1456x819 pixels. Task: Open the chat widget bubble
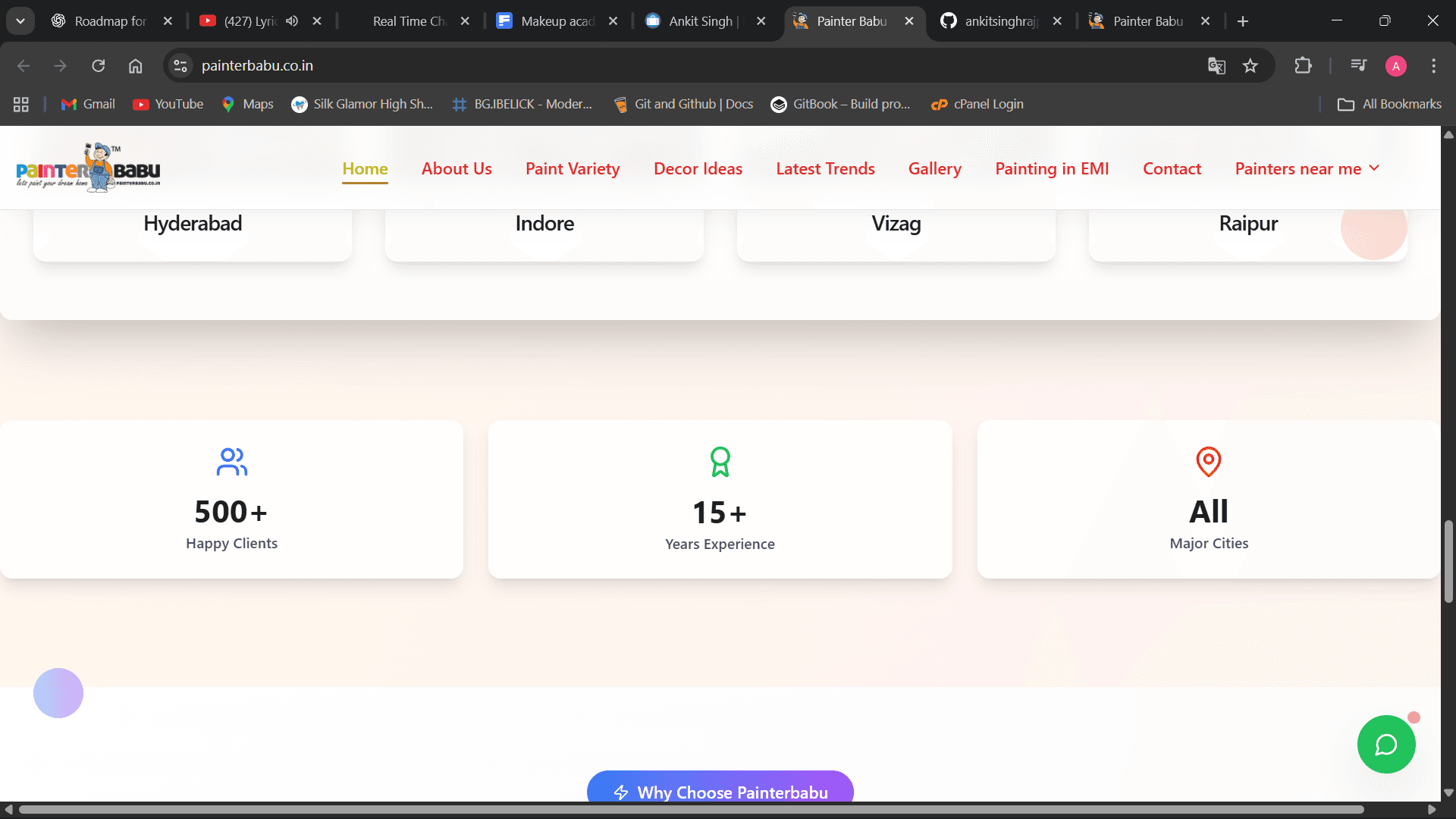pos(1385,744)
